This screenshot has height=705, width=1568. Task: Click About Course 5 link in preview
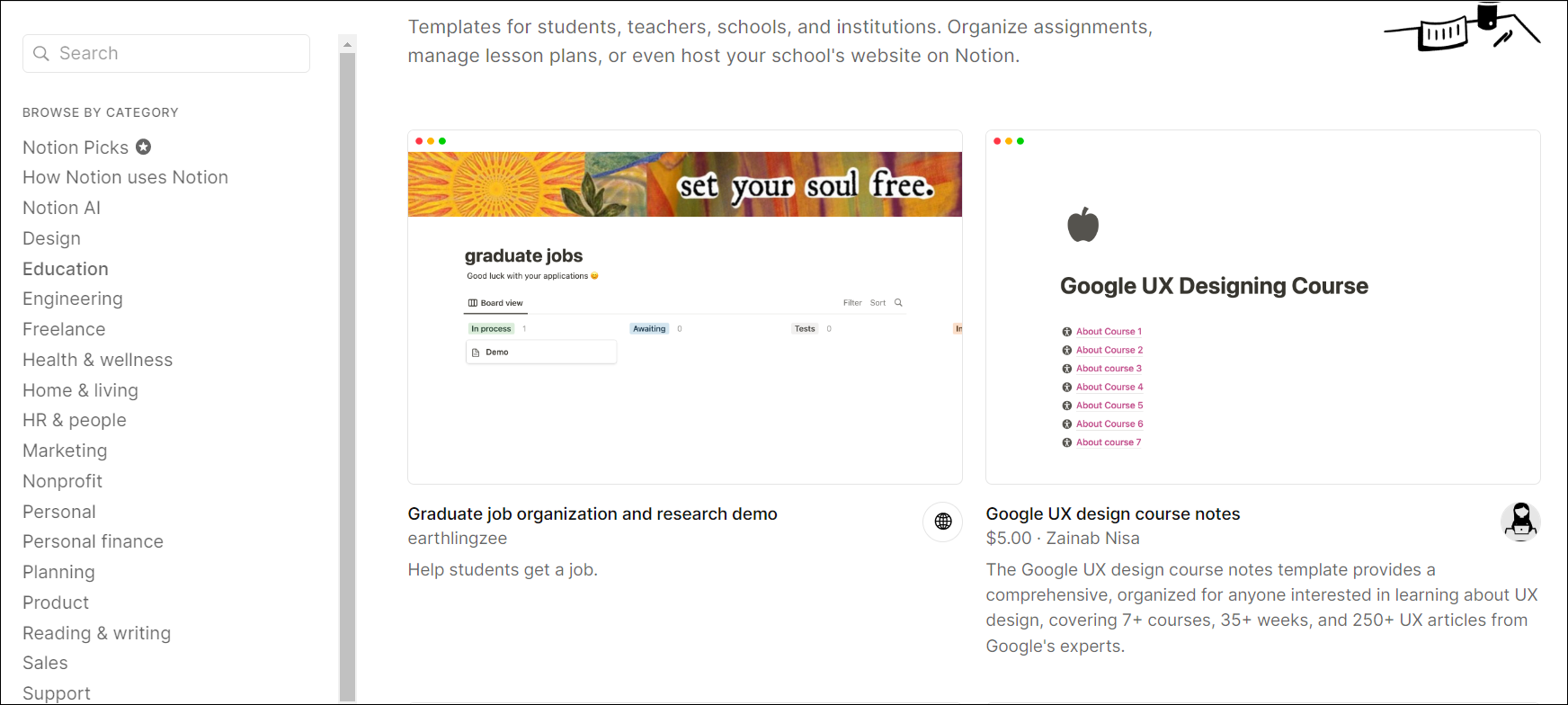point(1109,406)
